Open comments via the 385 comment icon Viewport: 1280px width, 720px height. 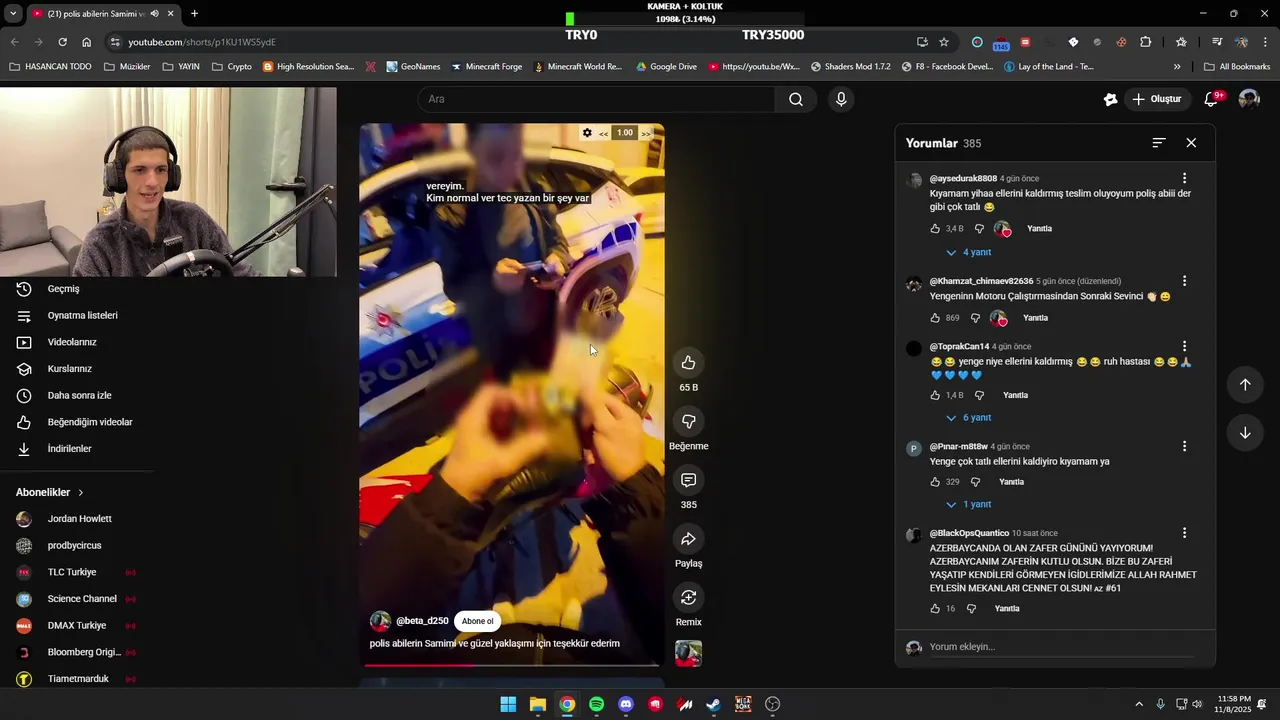(x=688, y=480)
